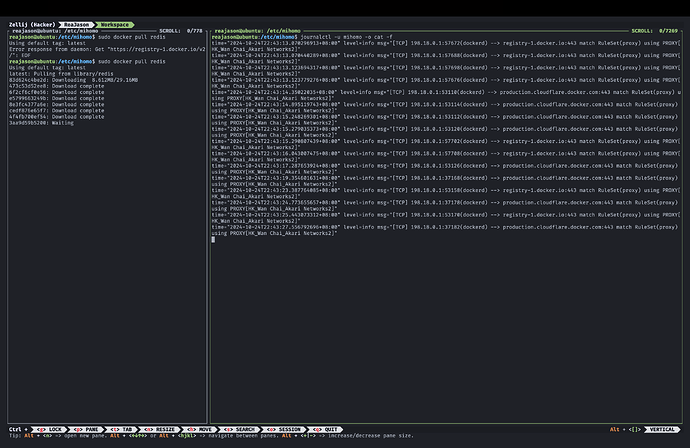Click the left pane SCROLL: 0/778 indicator
The width and height of the screenshot is (690, 448).
181,31
